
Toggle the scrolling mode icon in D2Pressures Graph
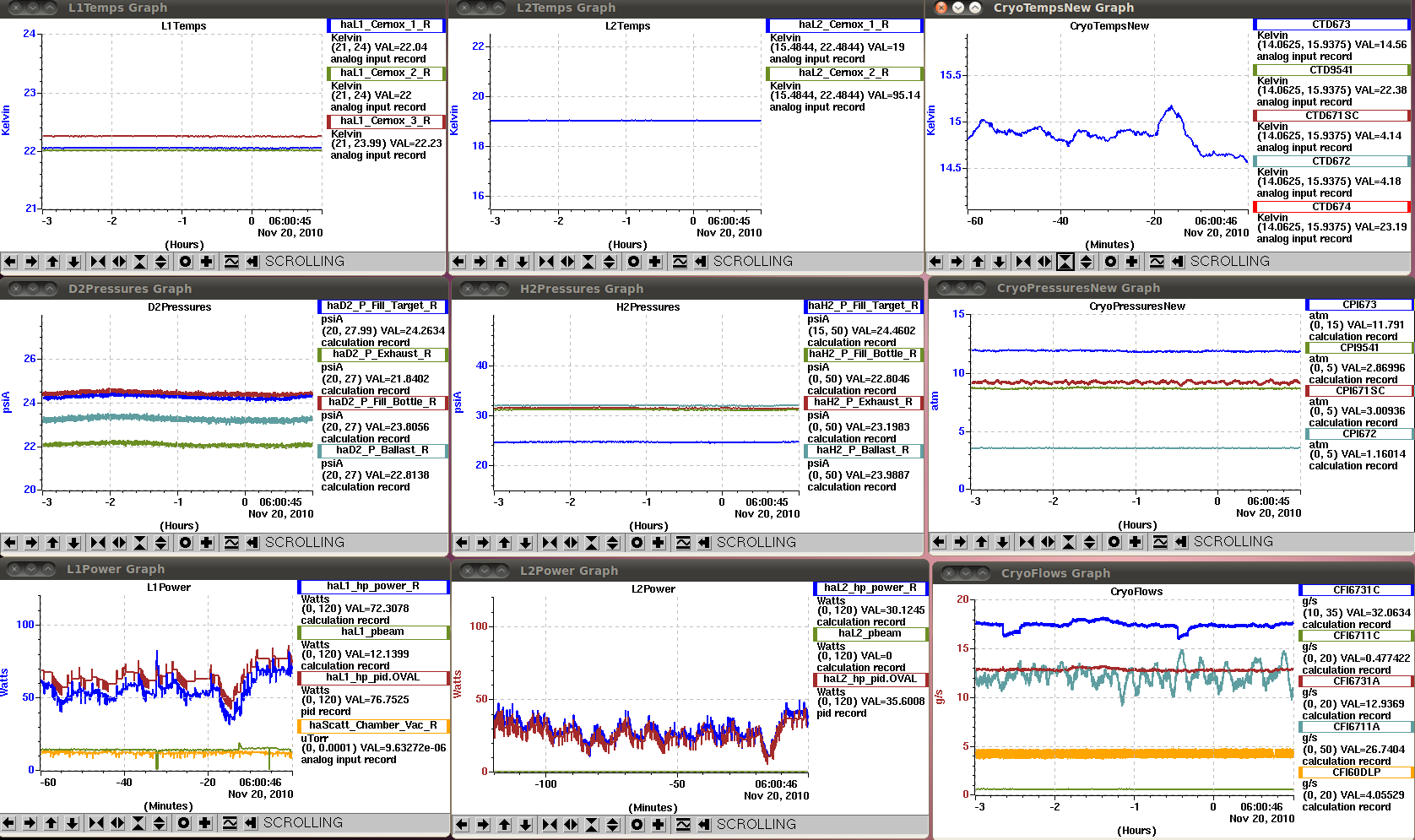pyautogui.click(x=252, y=543)
